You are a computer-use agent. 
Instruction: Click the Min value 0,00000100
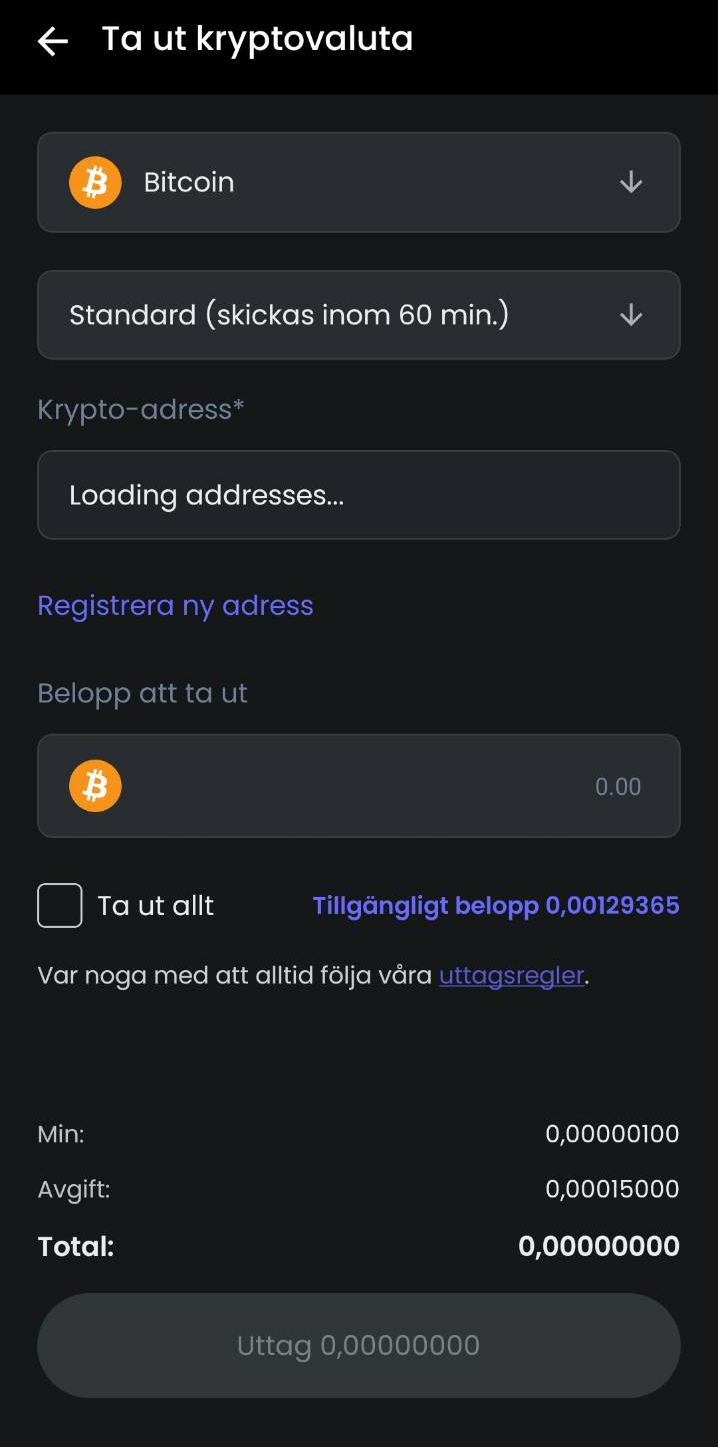612,1134
